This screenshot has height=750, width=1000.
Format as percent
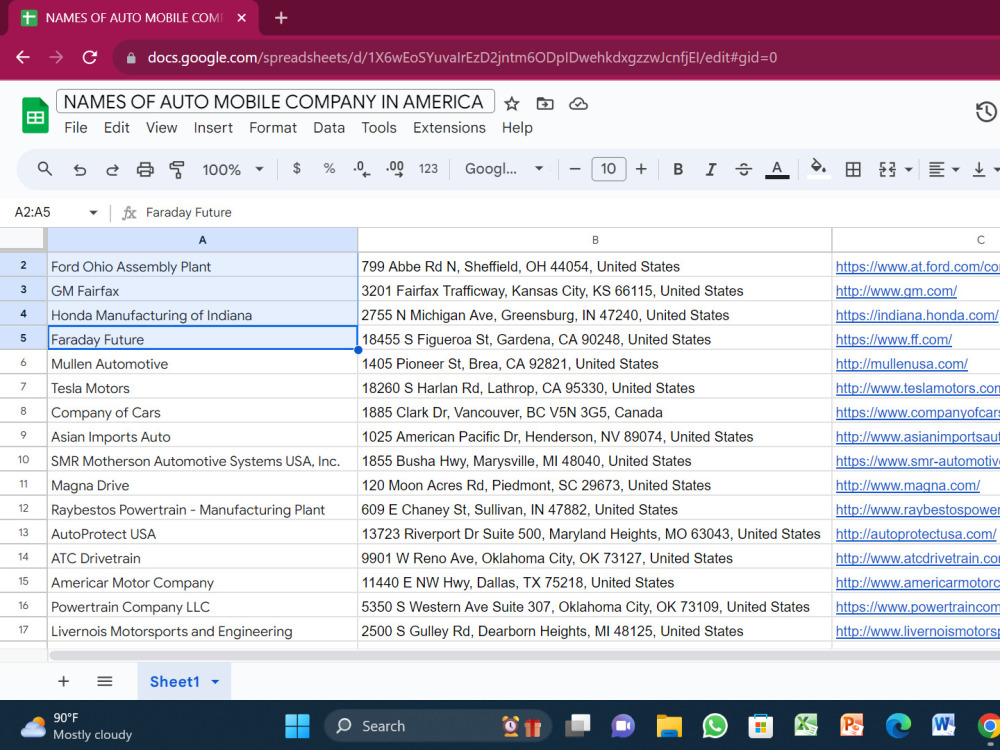point(329,169)
